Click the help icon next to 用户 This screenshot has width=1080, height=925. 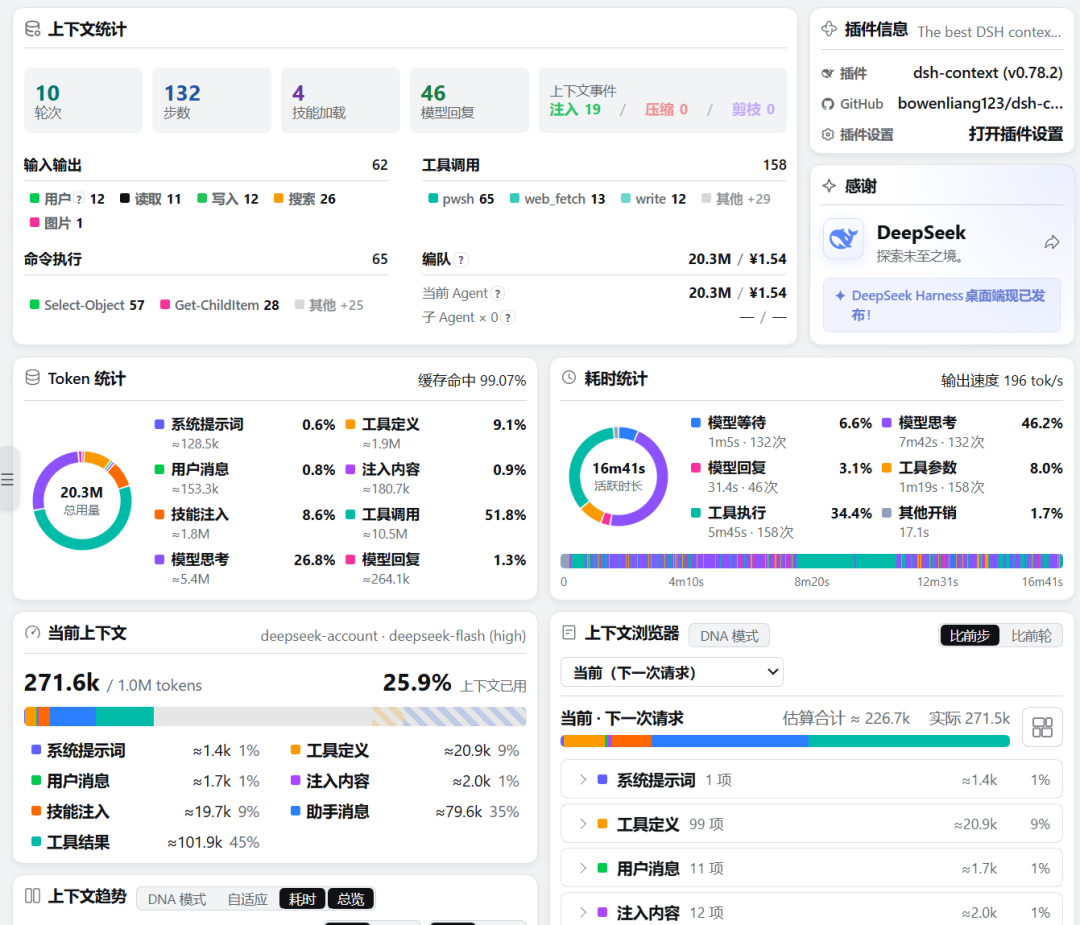click(x=79, y=199)
